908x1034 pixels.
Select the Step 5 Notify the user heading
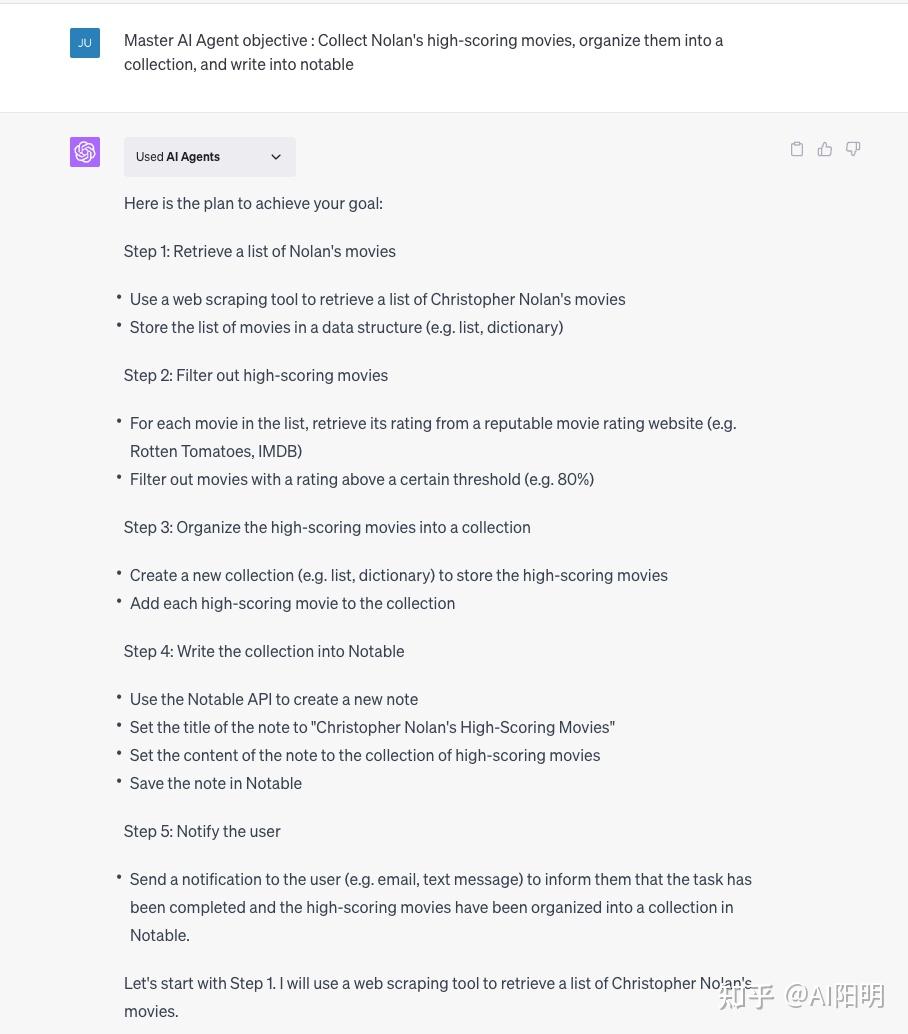(202, 831)
